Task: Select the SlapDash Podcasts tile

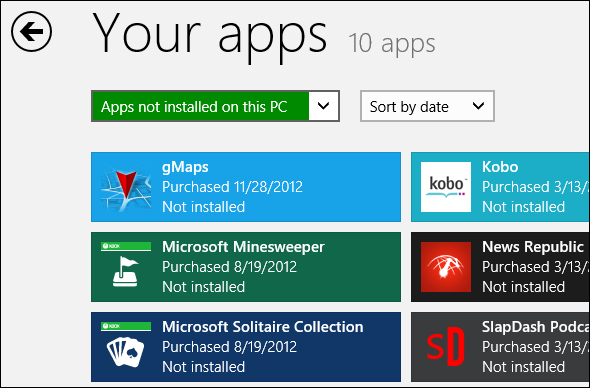Action: coord(500,347)
